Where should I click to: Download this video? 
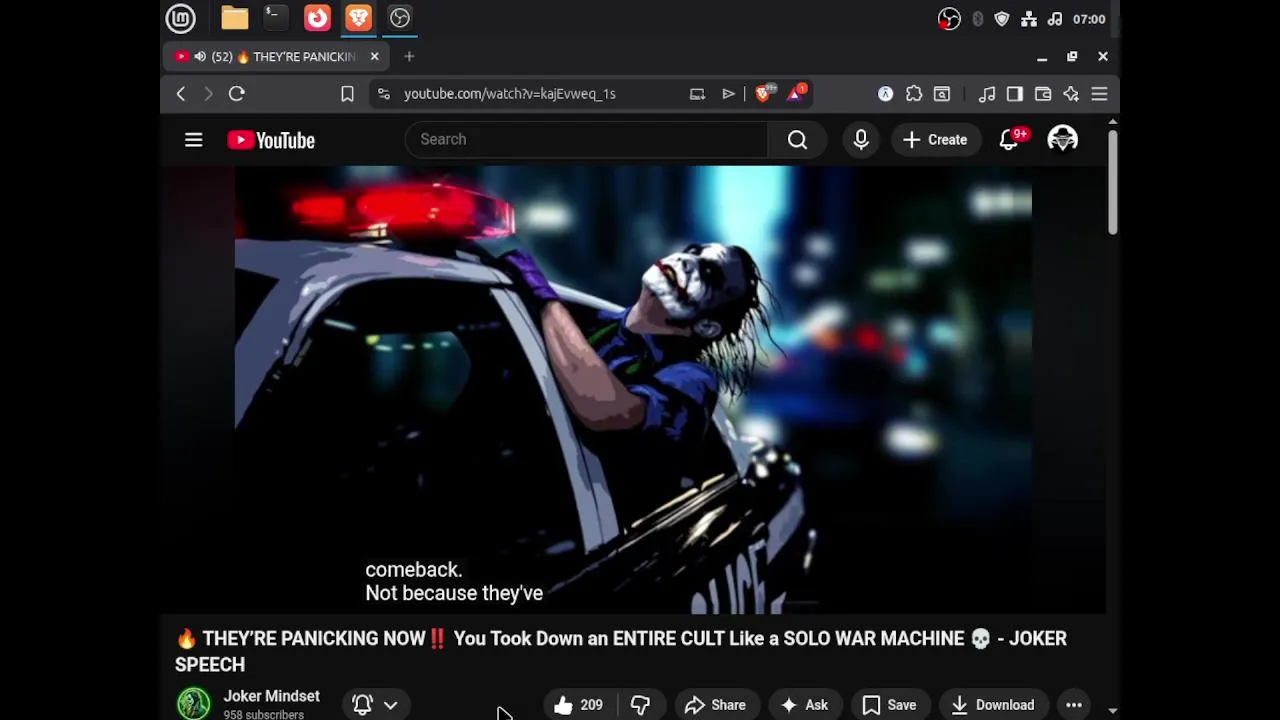coord(993,705)
